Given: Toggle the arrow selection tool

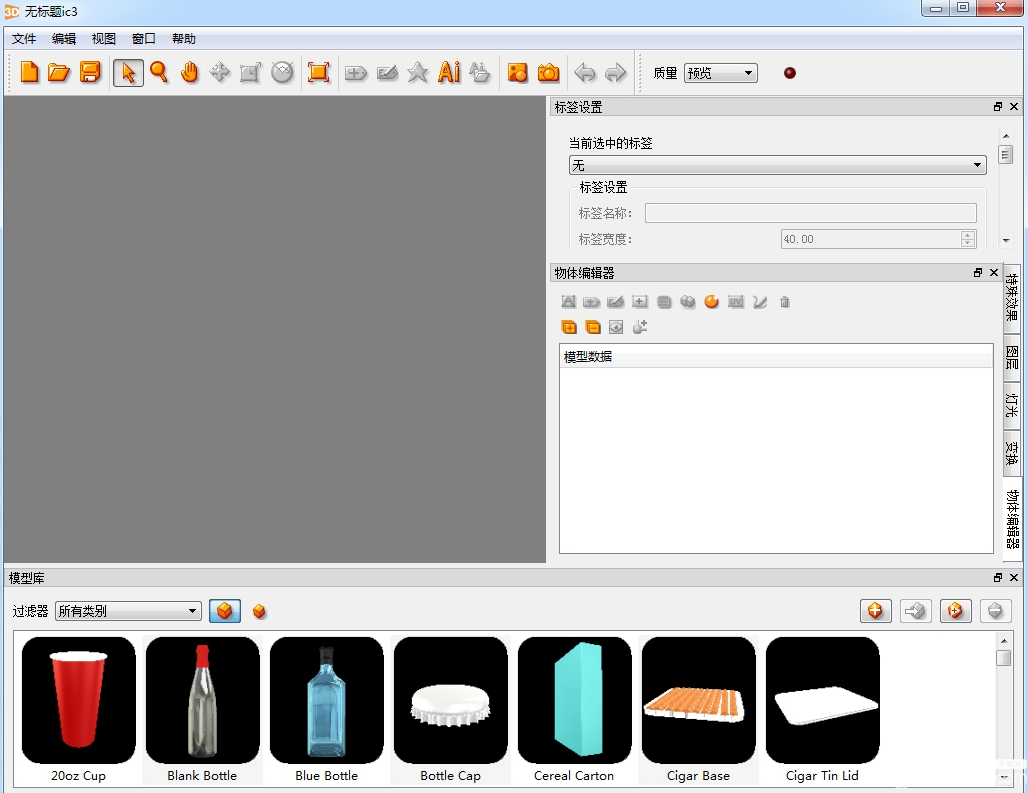Looking at the screenshot, I should tap(128, 73).
